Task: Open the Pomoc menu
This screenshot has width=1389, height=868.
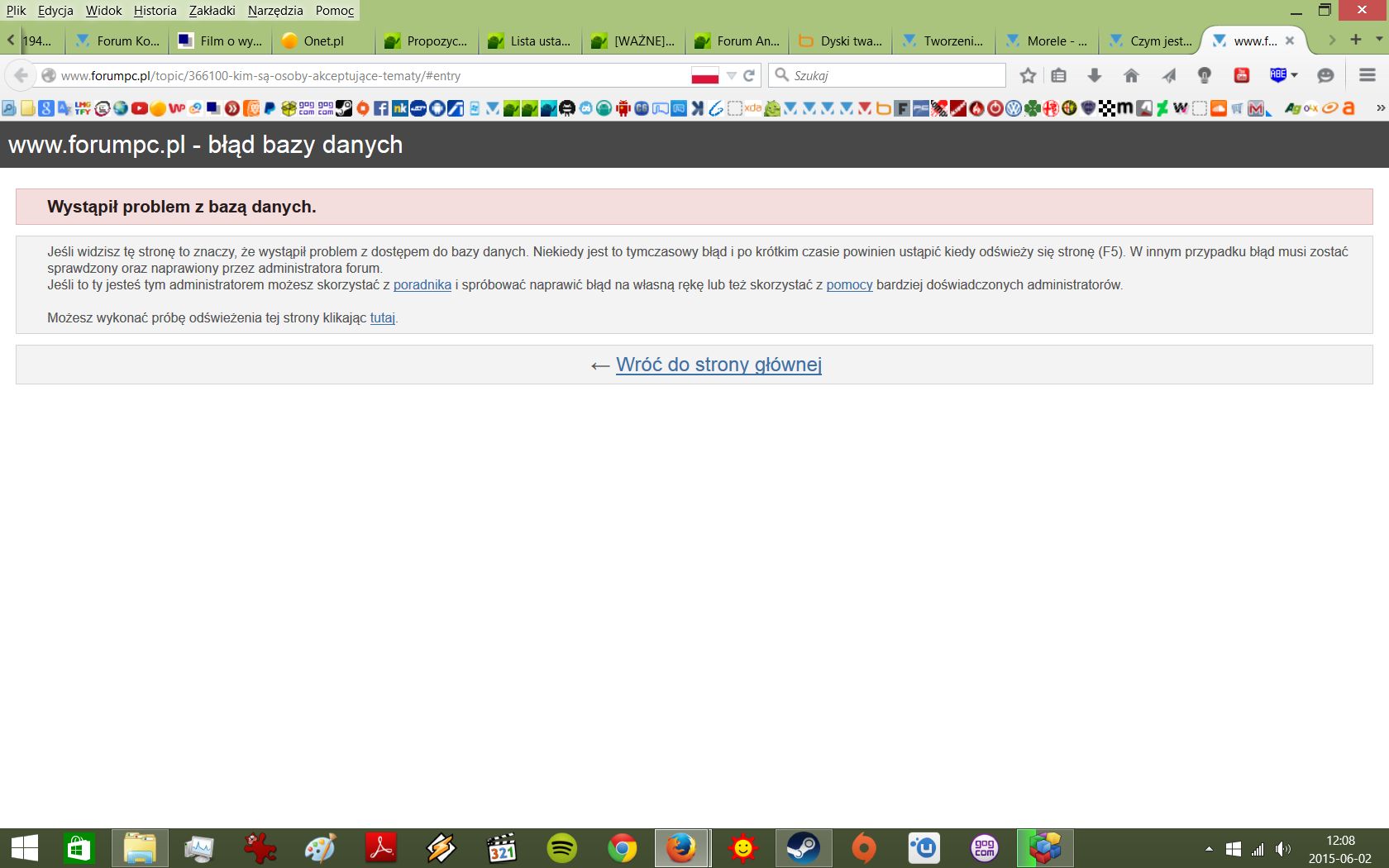Action: pos(335,11)
